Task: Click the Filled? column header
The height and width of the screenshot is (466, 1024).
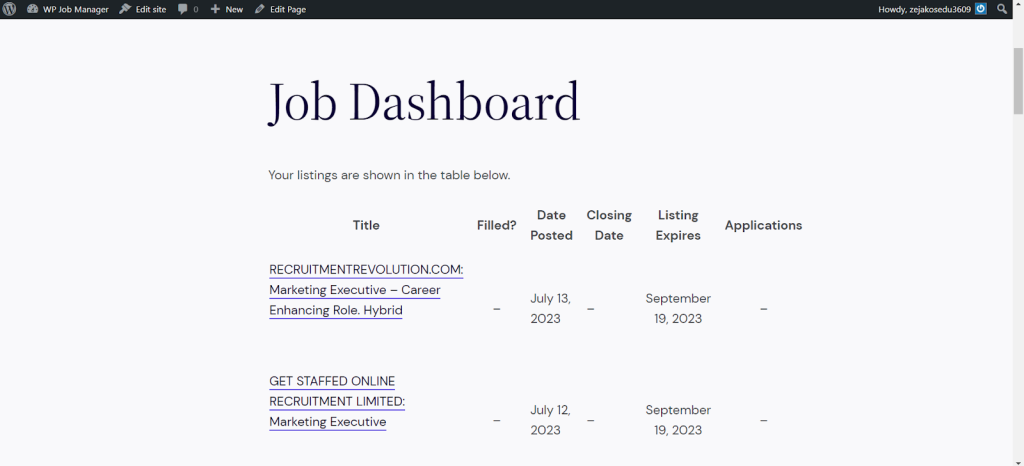Action: tap(497, 225)
